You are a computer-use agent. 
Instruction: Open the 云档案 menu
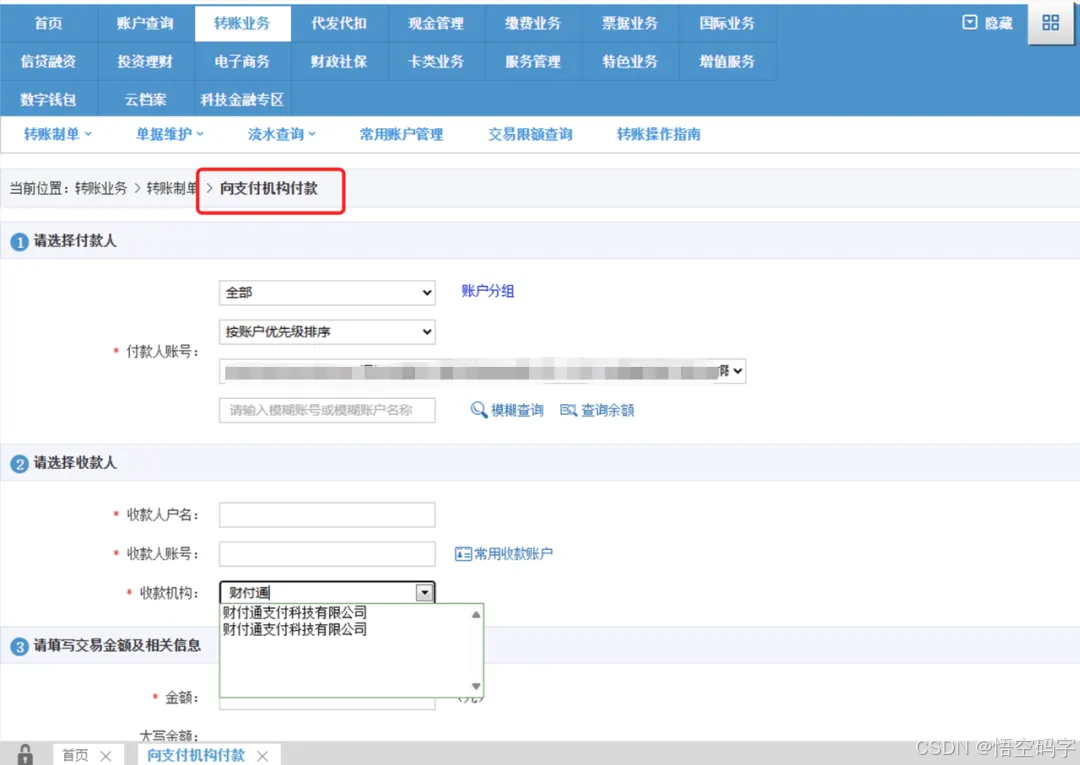[x=145, y=99]
